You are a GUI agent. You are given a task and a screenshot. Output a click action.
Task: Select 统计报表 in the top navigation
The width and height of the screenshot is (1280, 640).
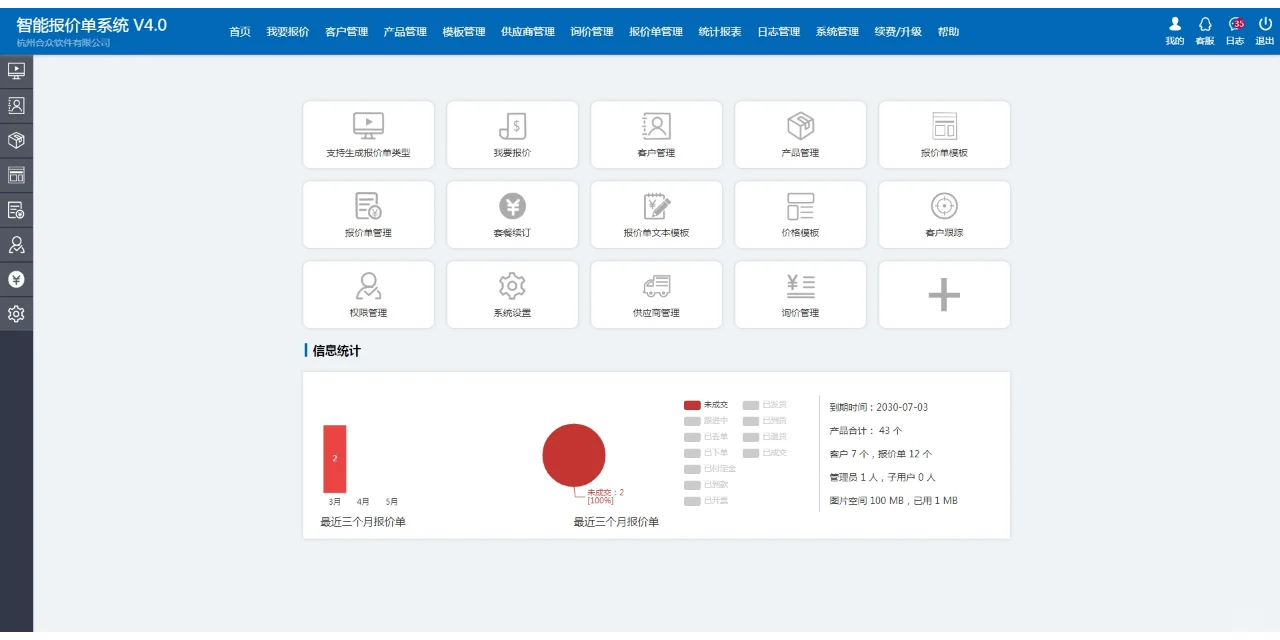point(720,31)
